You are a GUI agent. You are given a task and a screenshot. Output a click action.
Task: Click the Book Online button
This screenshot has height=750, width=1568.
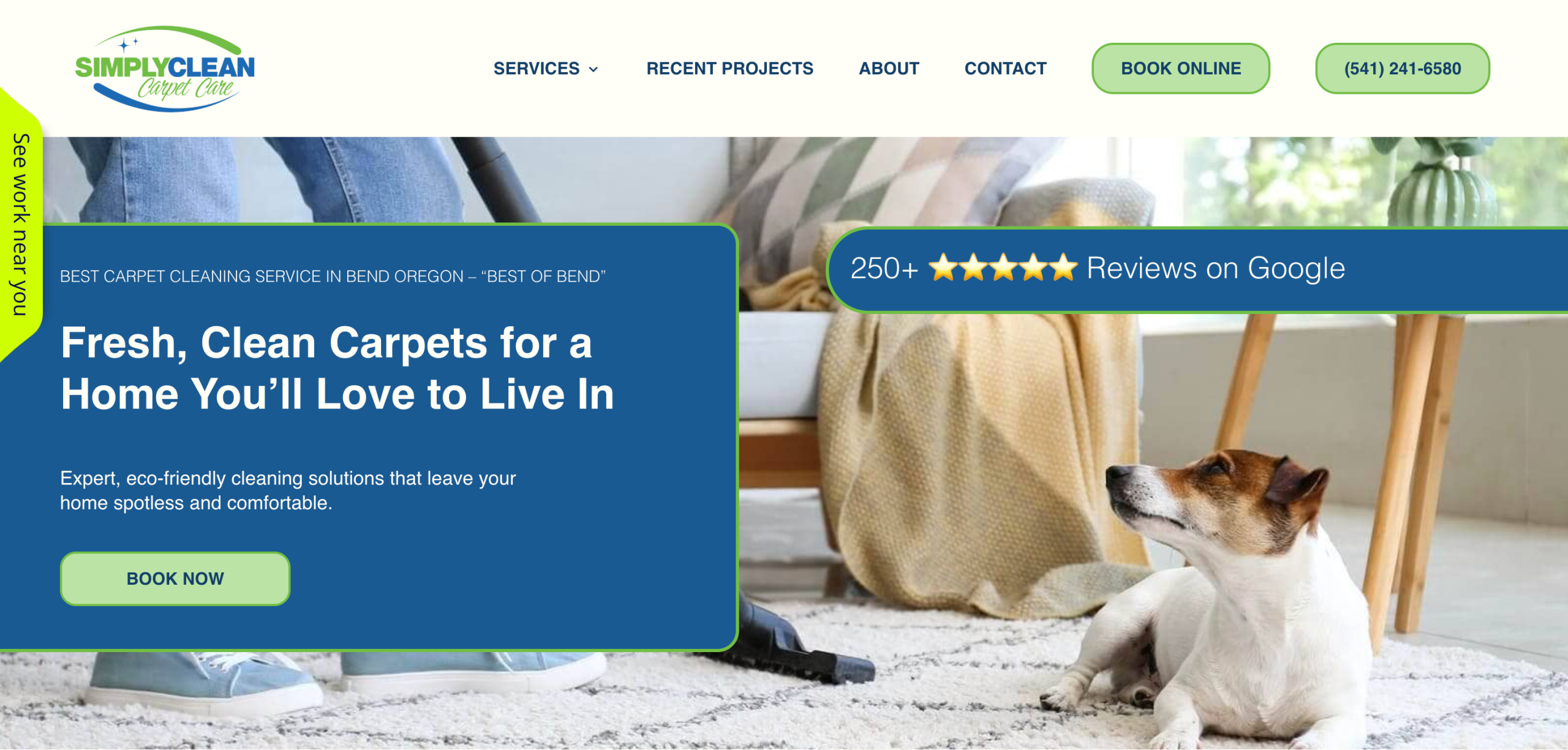pos(1180,69)
